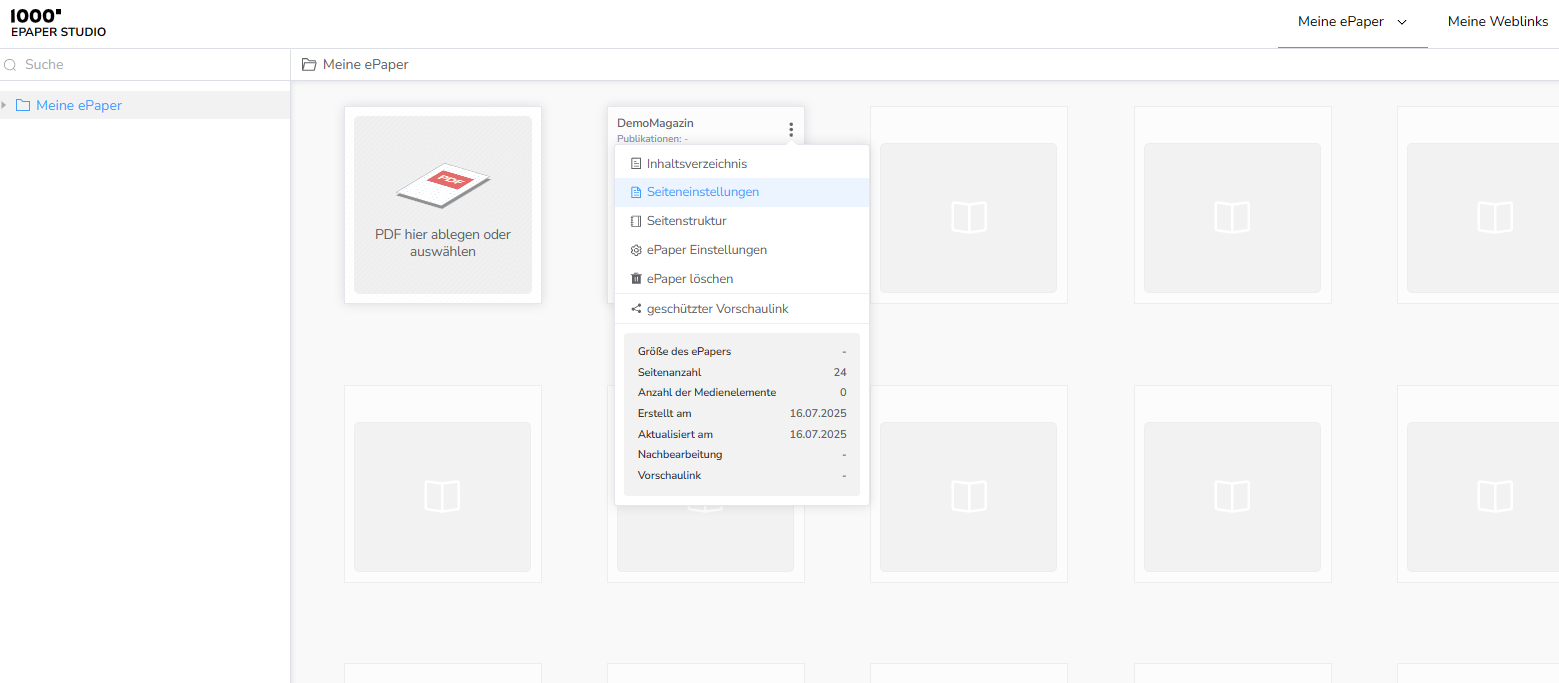Image resolution: width=1559 pixels, height=683 pixels.
Task: Click the Aktualisiert am date 16.07.2025
Action: pyautogui.click(x=818, y=434)
